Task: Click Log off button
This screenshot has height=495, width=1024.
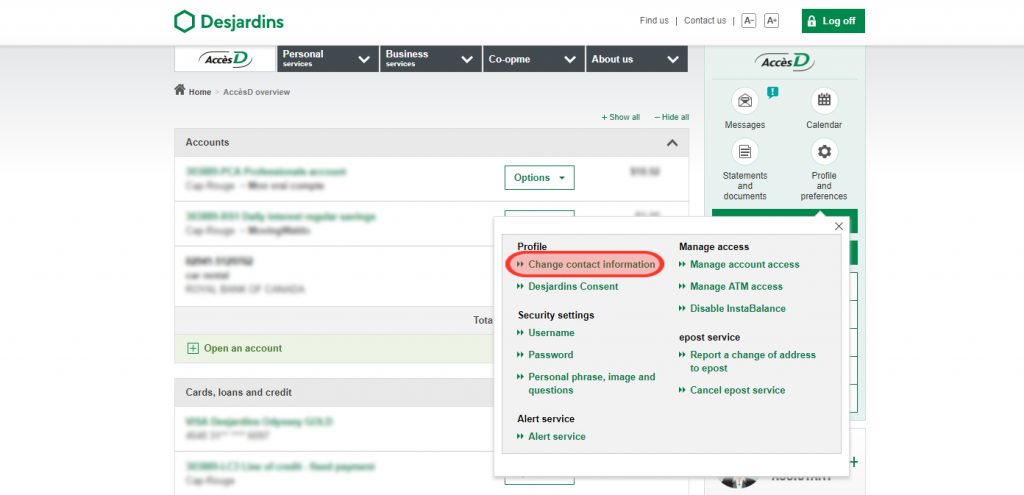Action: click(833, 21)
